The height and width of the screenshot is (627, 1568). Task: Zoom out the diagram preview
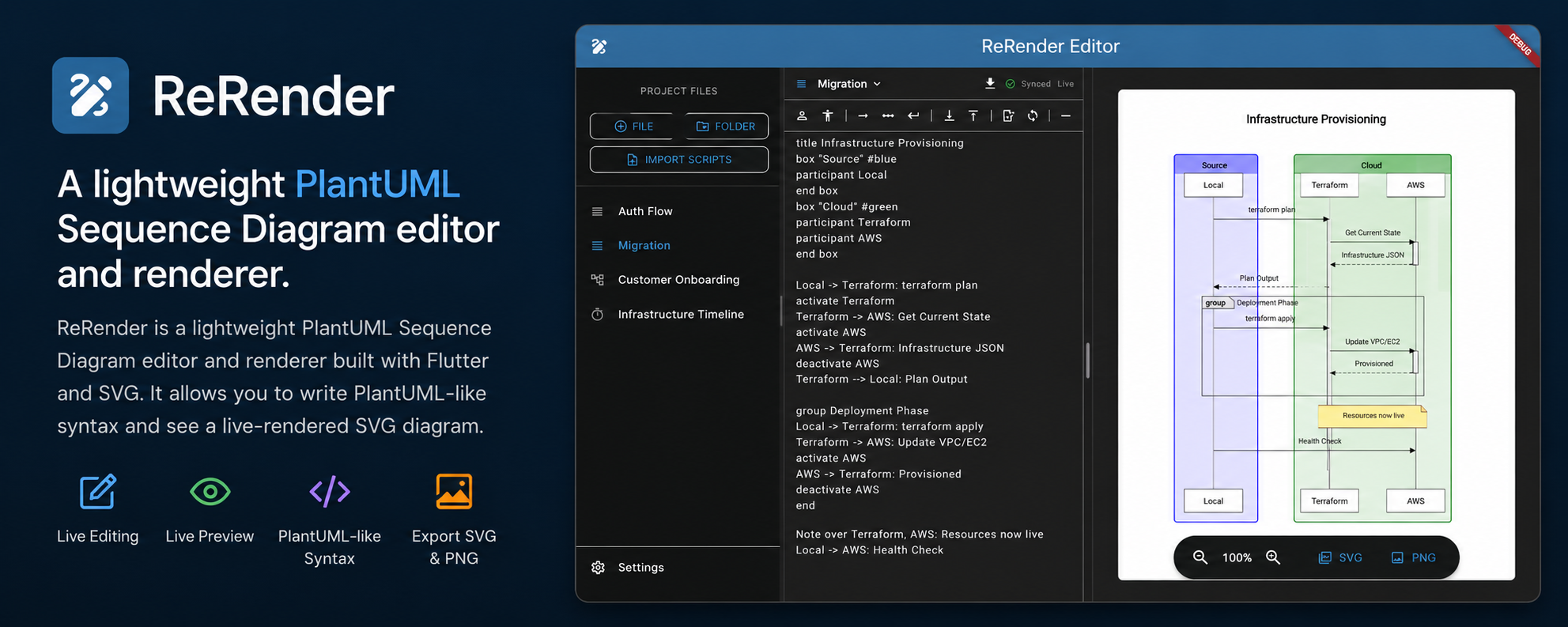pos(1200,557)
